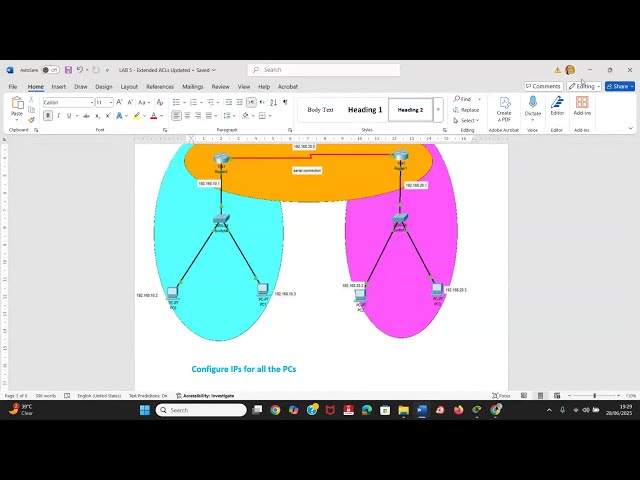Open Review tab
The width and height of the screenshot is (640, 480).
[x=220, y=87]
